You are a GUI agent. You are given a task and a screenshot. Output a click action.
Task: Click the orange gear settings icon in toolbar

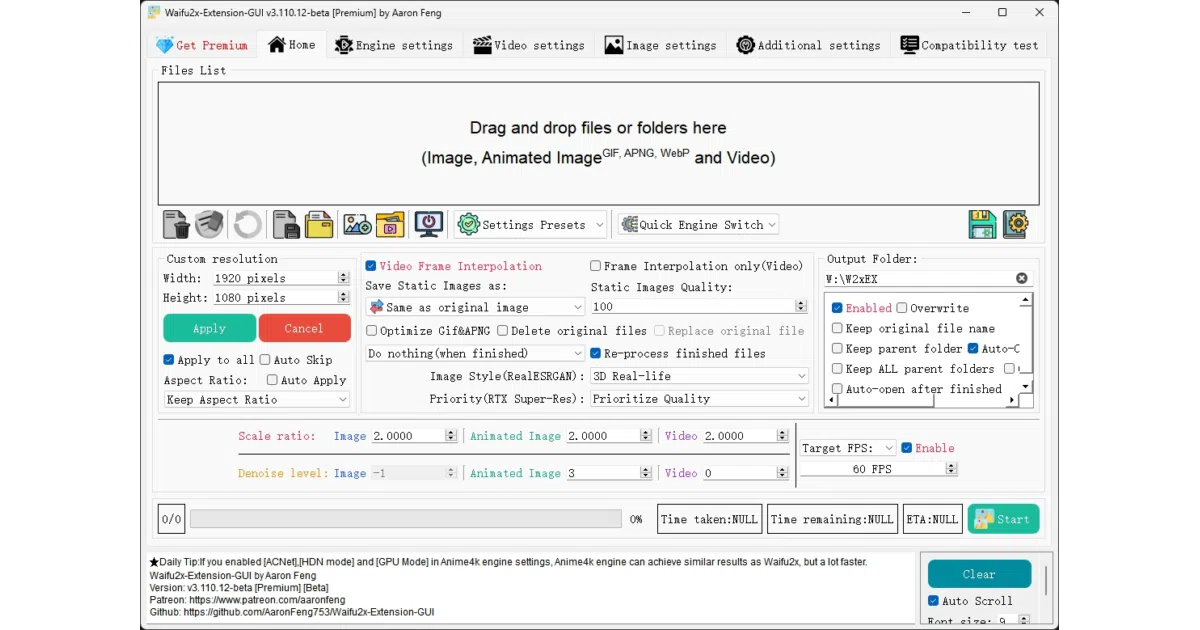point(1015,224)
